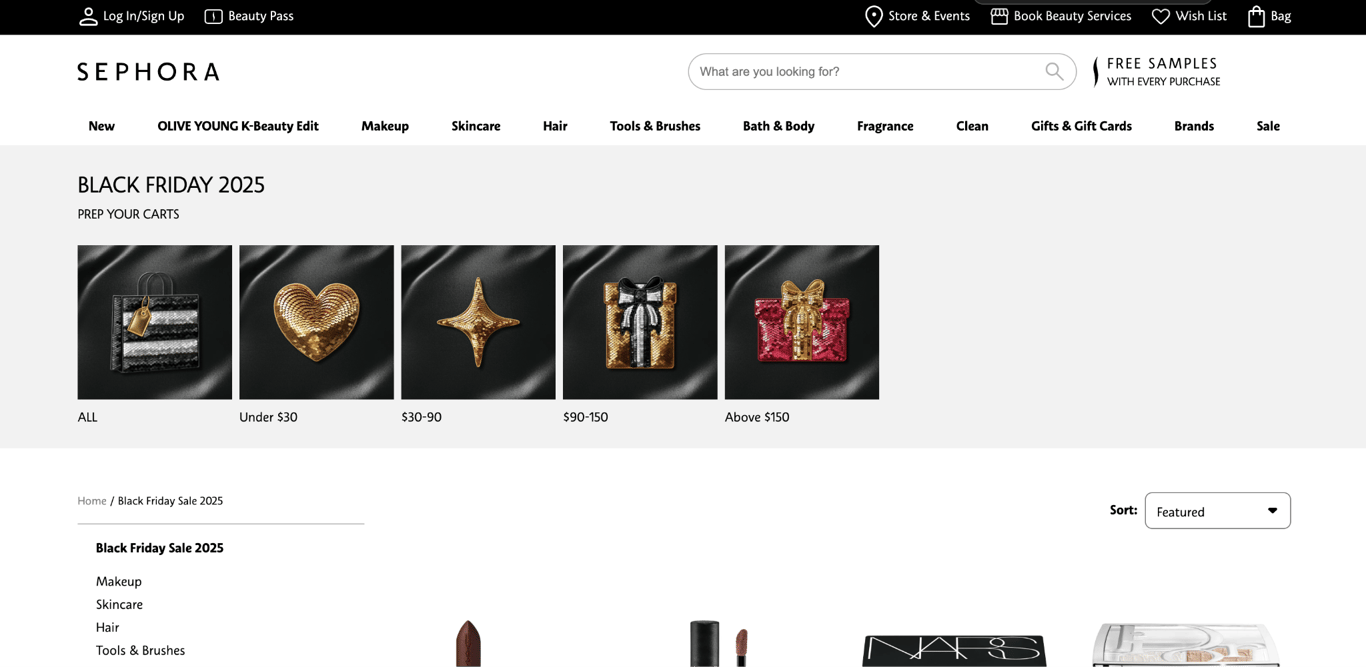Click the $30-90 label
This screenshot has height=667, width=1366.
coord(421,417)
